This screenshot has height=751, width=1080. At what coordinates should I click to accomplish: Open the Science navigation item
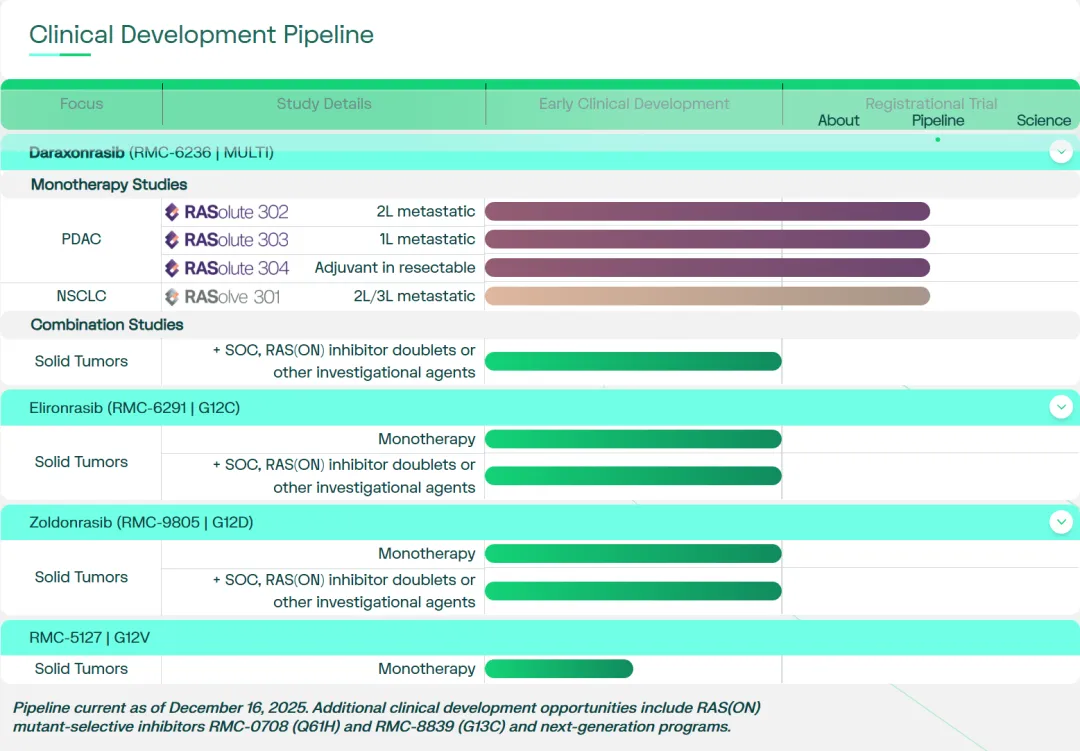point(1043,120)
